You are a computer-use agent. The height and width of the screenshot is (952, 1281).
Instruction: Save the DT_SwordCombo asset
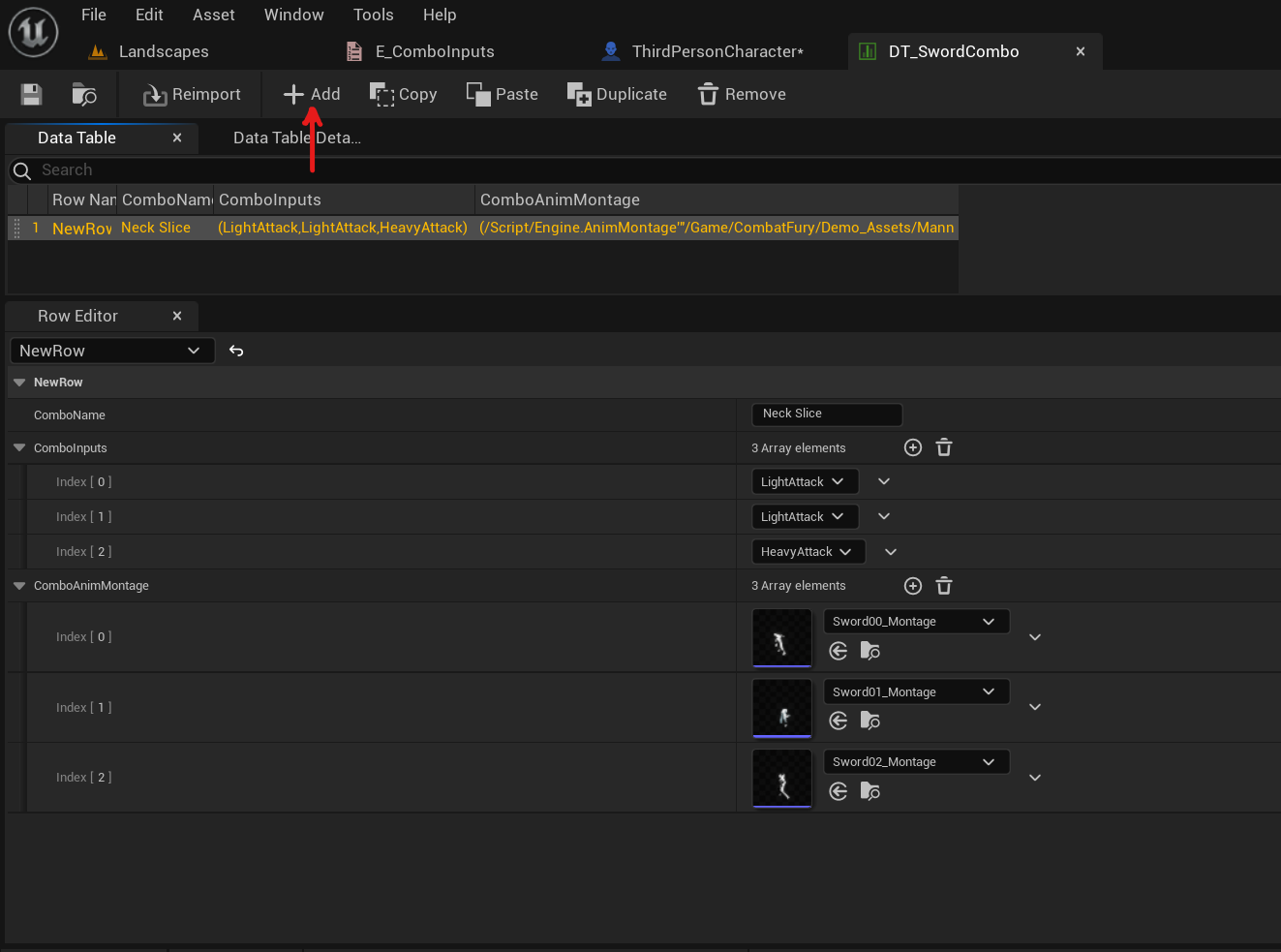[30, 94]
